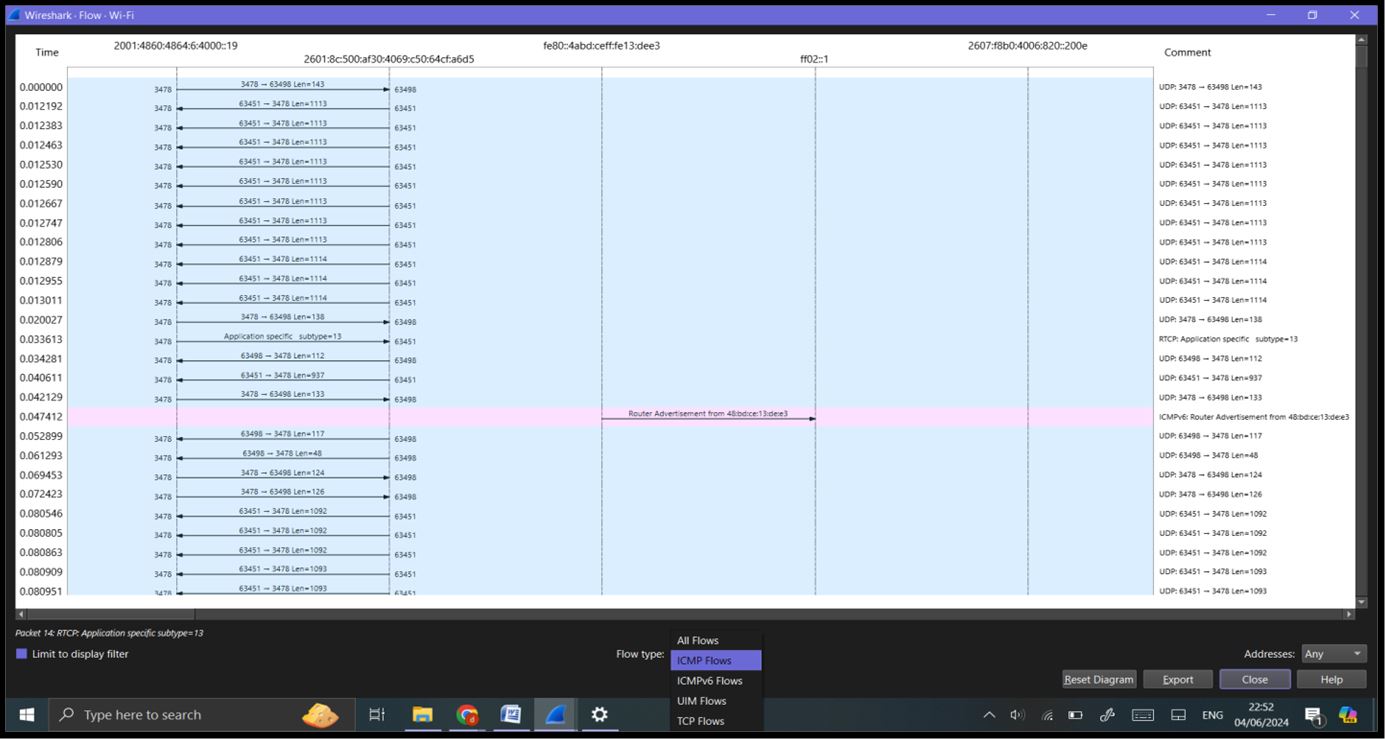Open the Addresses Any dropdown

1333,653
